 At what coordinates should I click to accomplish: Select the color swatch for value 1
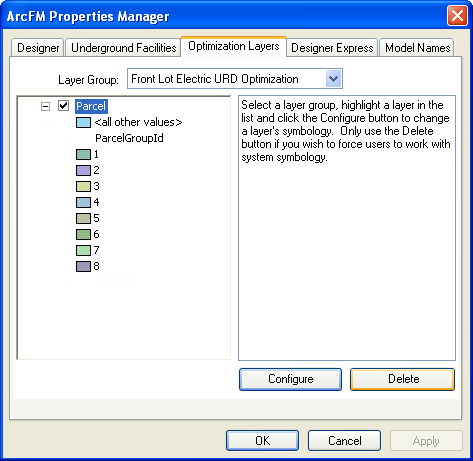[x=83, y=154]
